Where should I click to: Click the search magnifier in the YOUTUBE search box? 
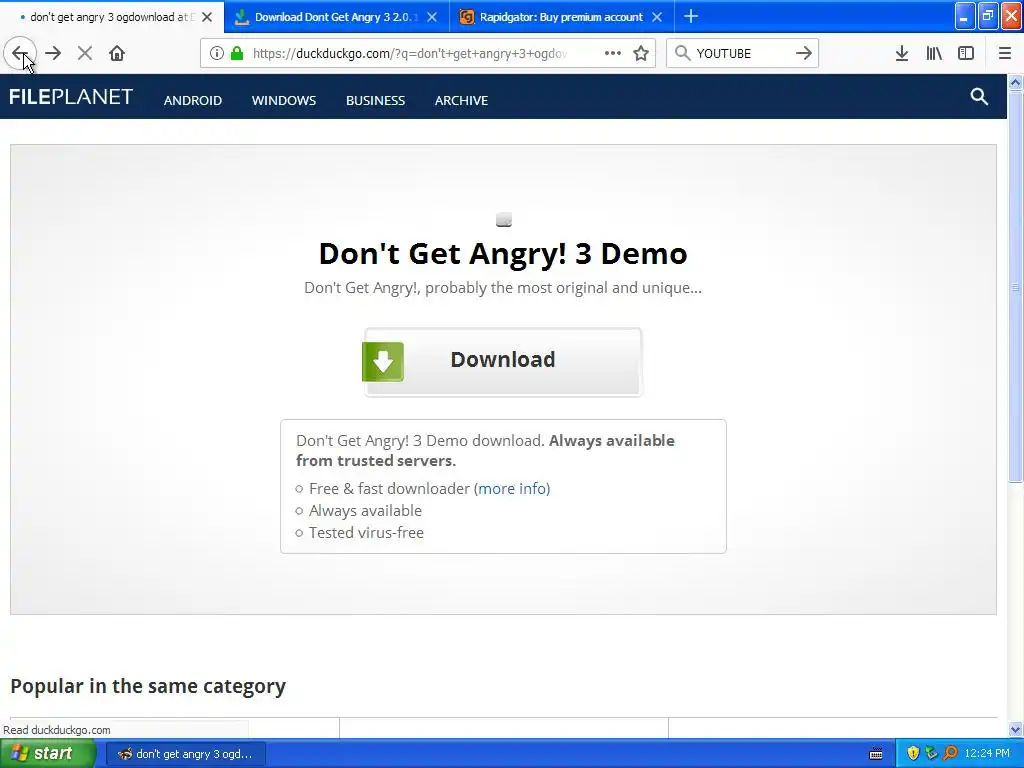point(682,54)
